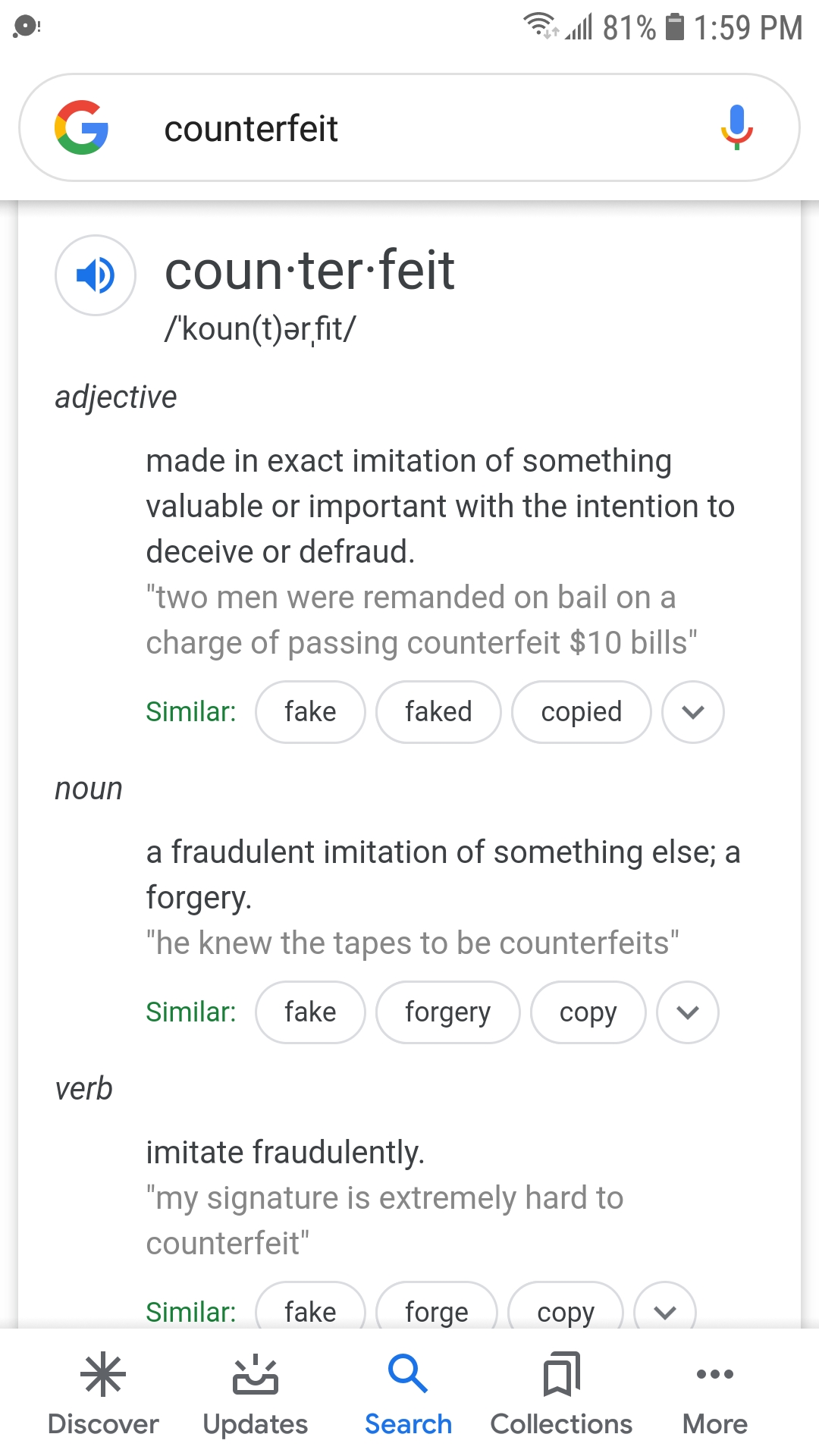Tap the "forge" chip under verb
This screenshot has height=1456, width=819.
click(436, 1310)
